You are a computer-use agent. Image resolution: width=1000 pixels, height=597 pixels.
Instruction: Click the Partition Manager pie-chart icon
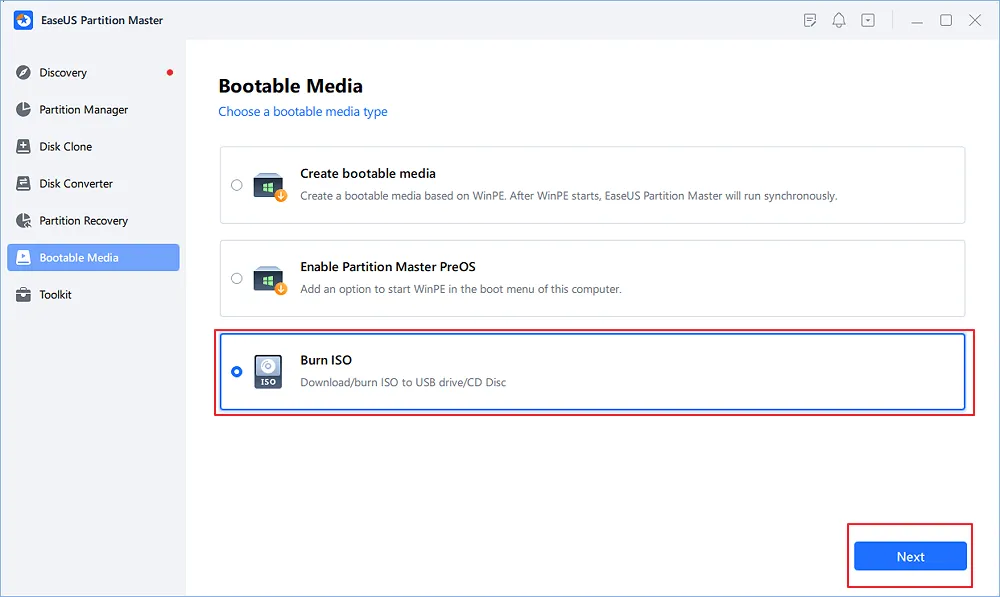pyautogui.click(x=25, y=109)
